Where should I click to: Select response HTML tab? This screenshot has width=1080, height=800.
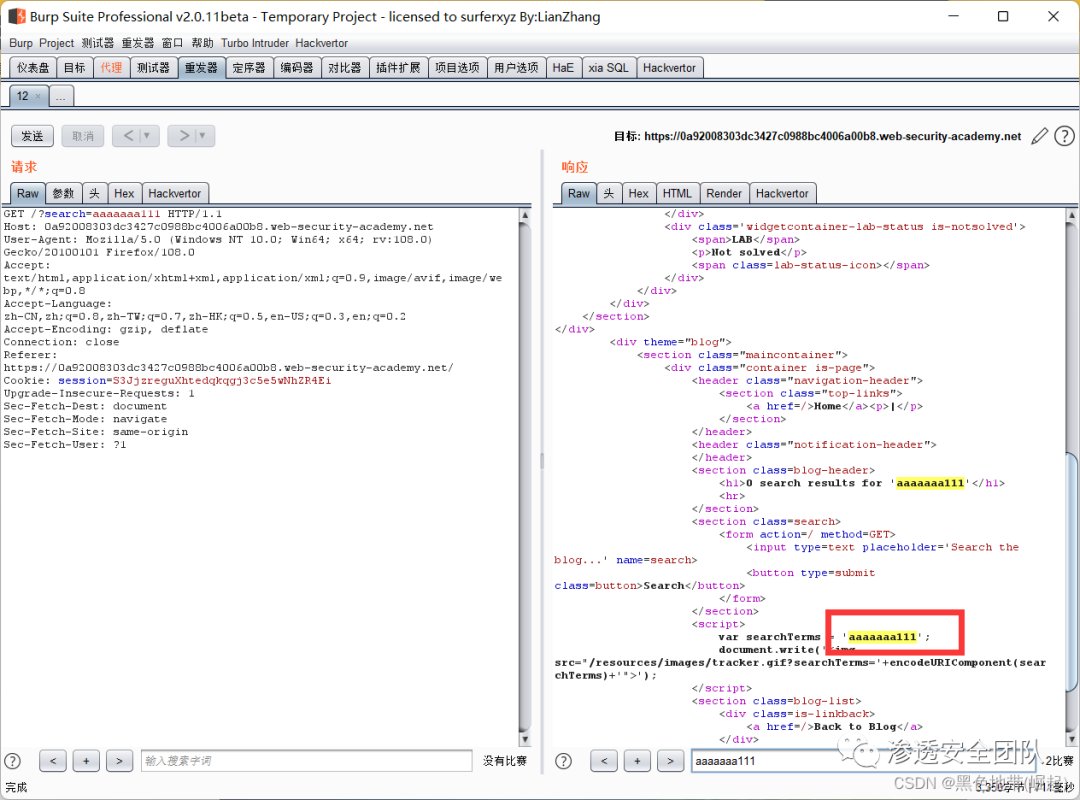pos(677,194)
